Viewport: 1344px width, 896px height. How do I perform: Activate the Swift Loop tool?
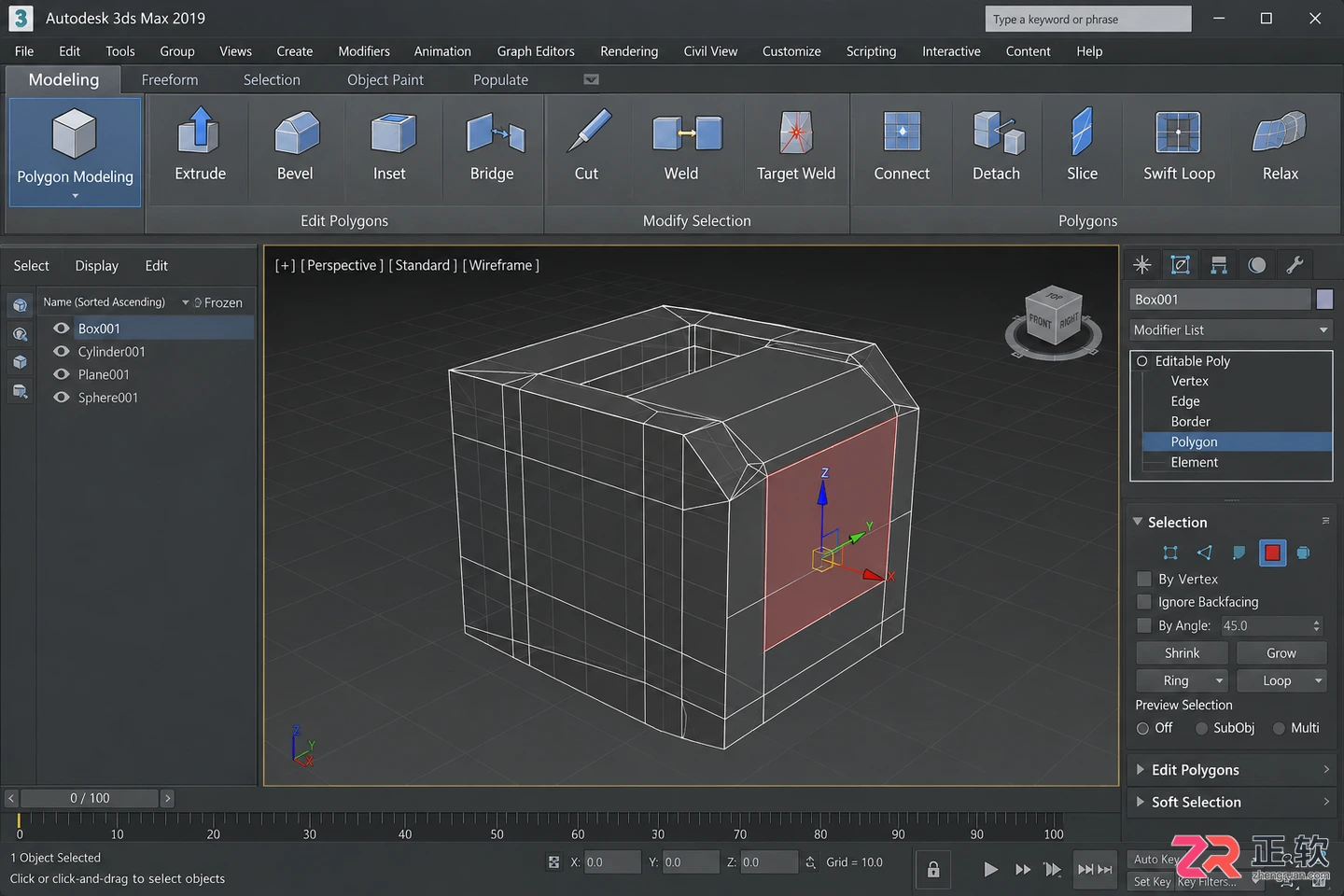(x=1178, y=132)
